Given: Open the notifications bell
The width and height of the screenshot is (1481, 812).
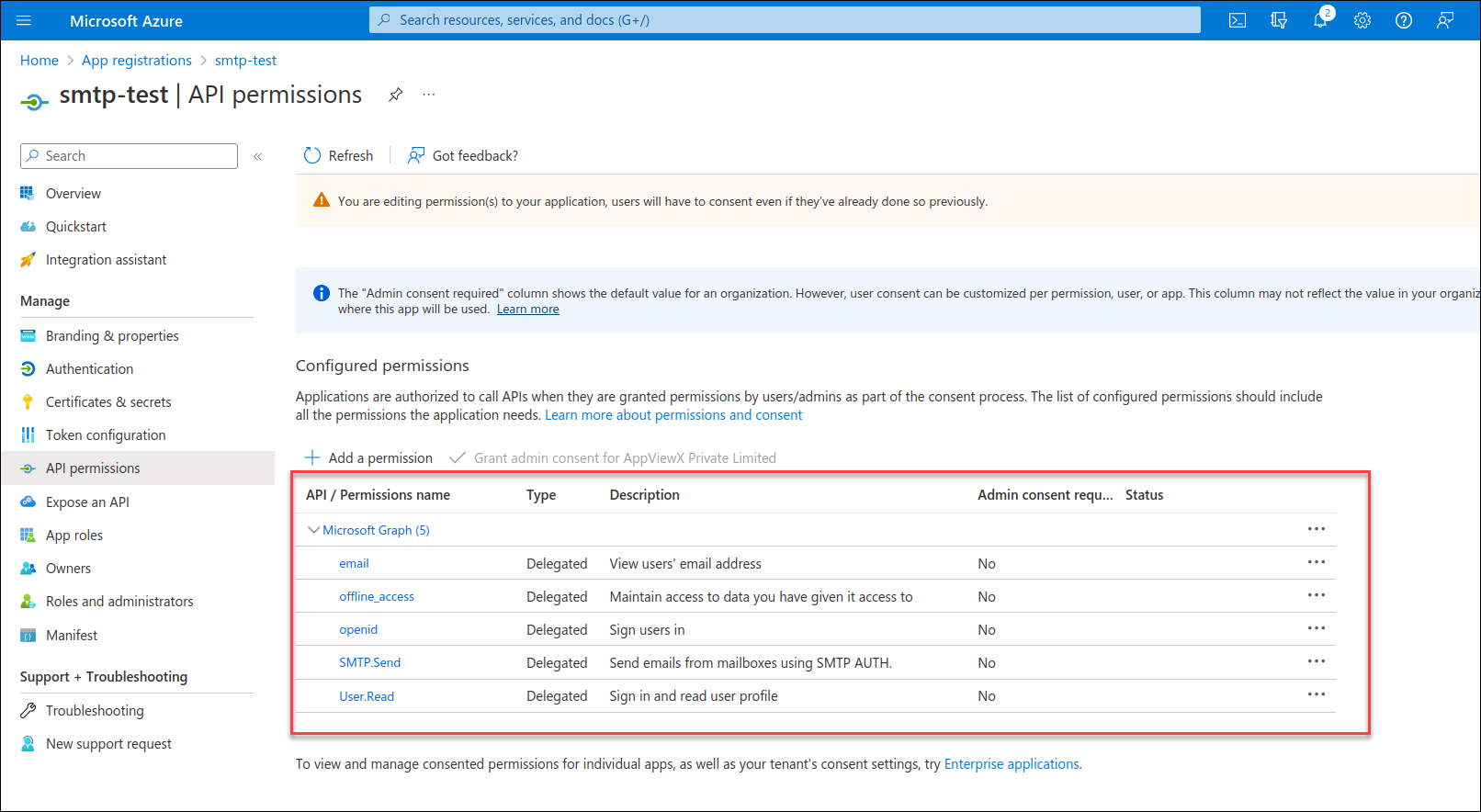Looking at the screenshot, I should [x=1321, y=19].
